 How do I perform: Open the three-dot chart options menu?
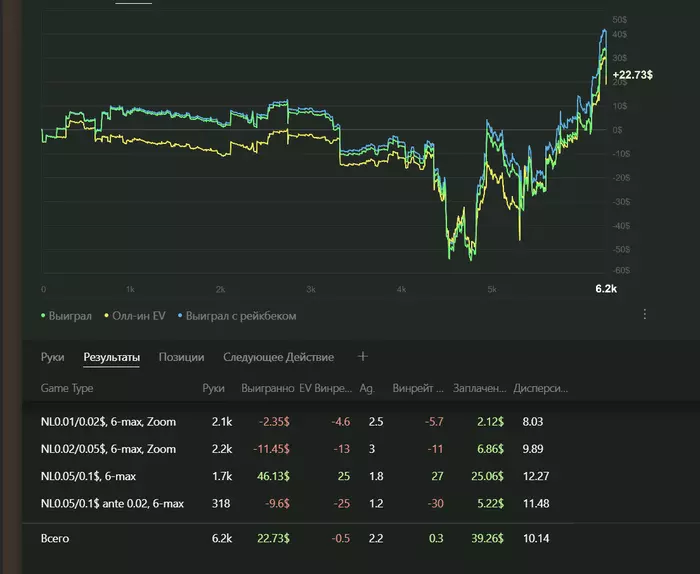click(645, 314)
